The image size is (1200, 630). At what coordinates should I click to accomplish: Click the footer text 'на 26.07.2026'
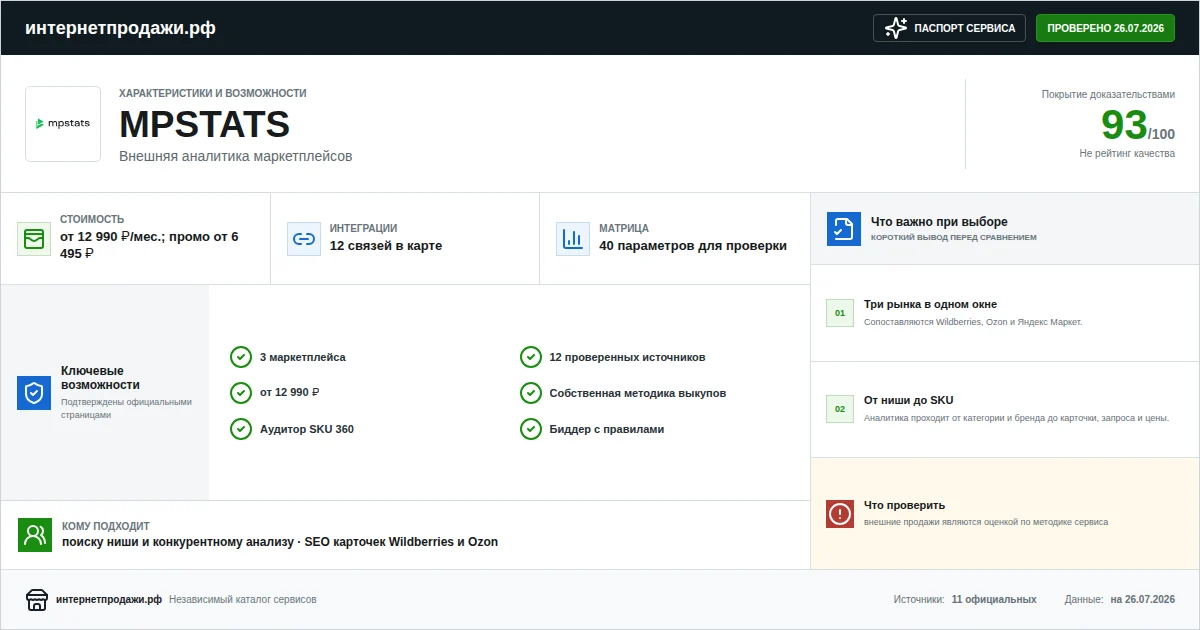[x=1142, y=600]
